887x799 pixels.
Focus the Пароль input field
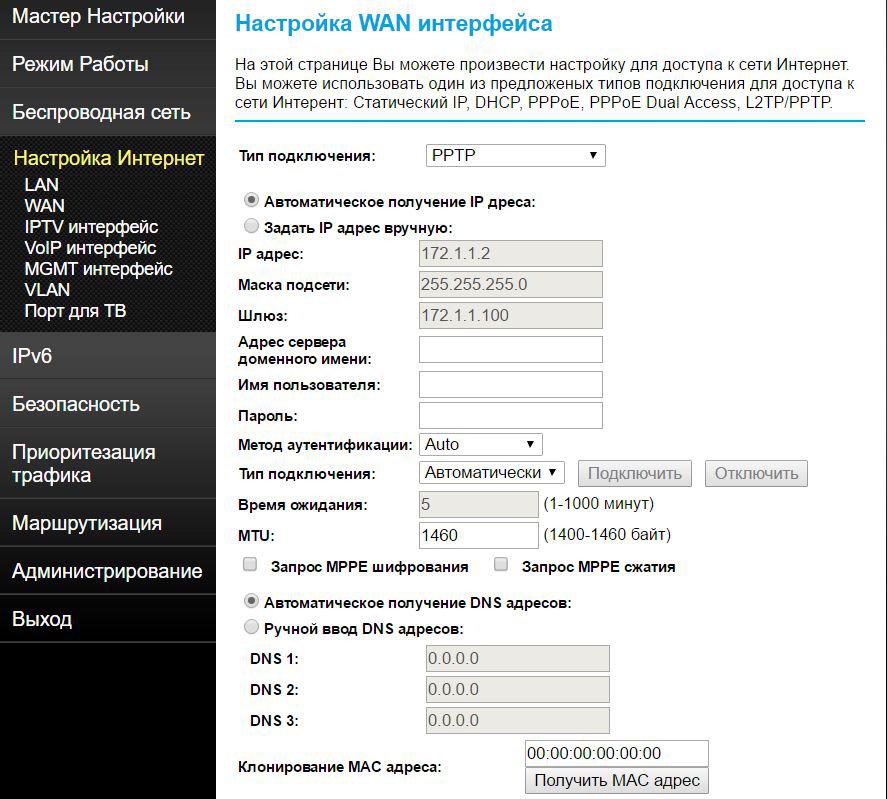[x=511, y=415]
